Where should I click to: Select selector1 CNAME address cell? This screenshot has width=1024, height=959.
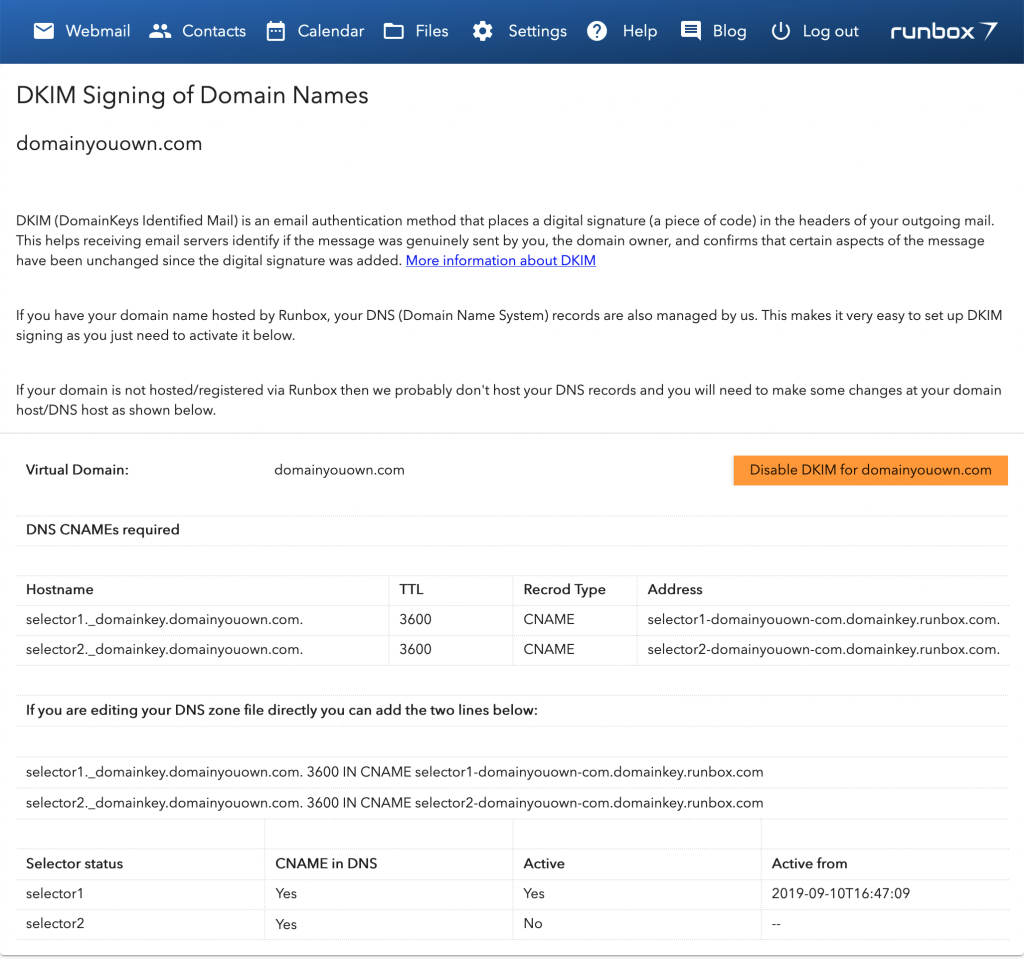coord(823,619)
